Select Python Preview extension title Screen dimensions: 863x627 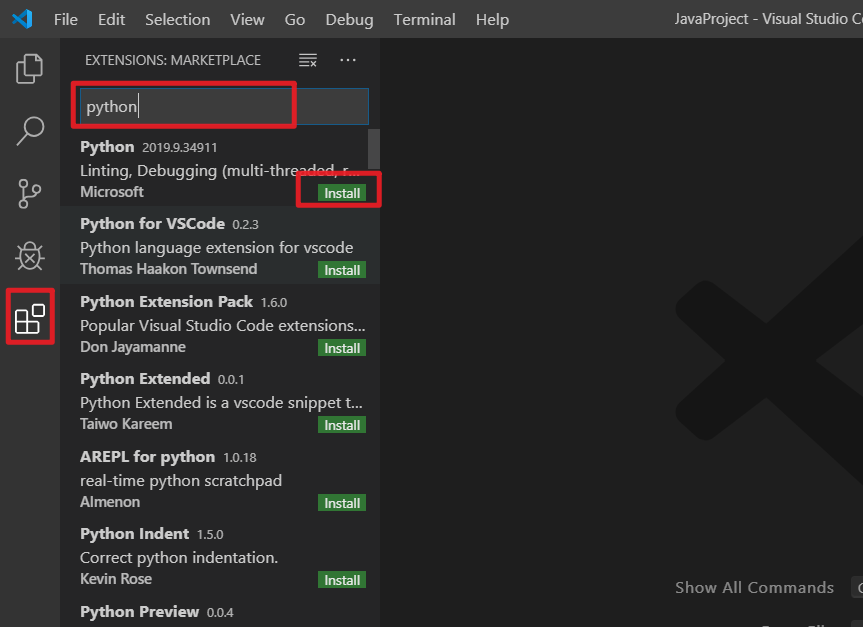(139, 612)
